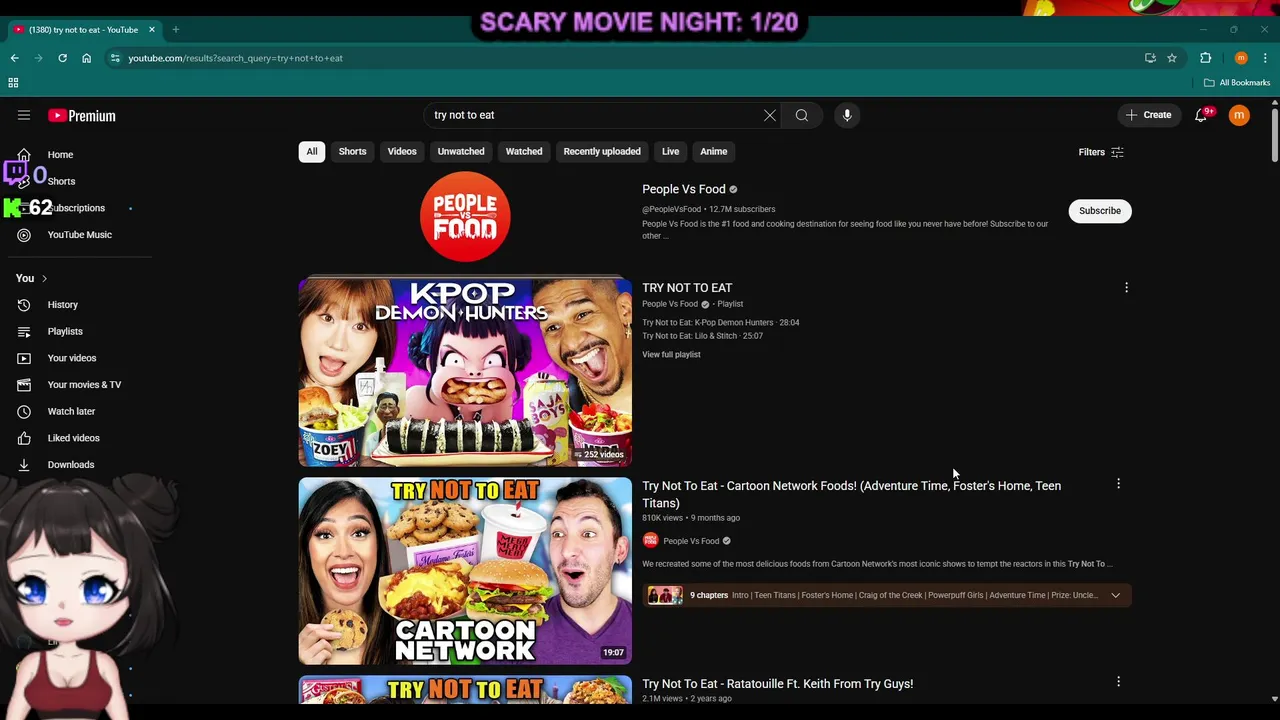The height and width of the screenshot is (720, 1280).
Task: Click the browser home icon
Action: (x=86, y=58)
